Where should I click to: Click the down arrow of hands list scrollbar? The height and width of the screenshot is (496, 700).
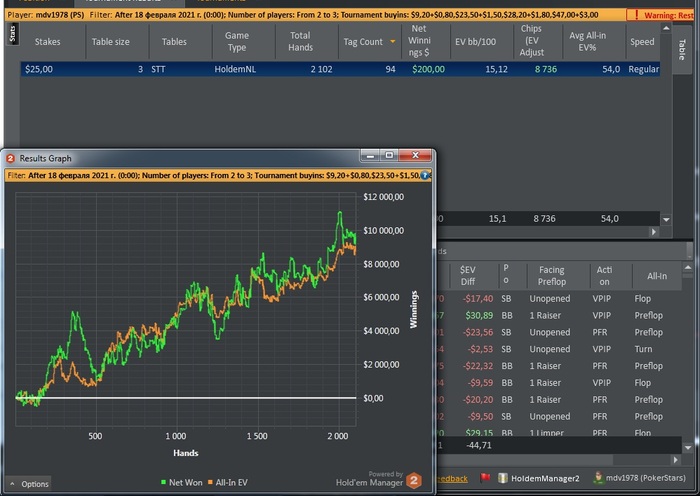click(x=688, y=447)
